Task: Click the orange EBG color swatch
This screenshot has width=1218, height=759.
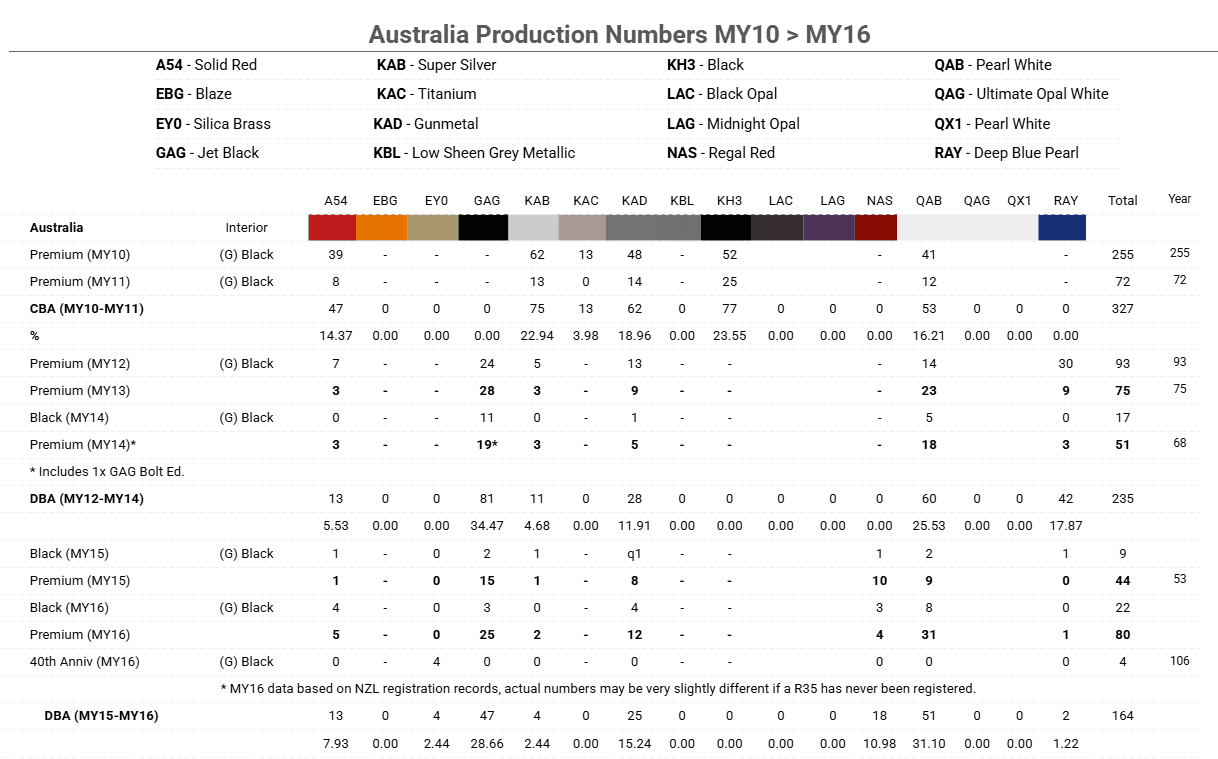Action: click(x=382, y=228)
